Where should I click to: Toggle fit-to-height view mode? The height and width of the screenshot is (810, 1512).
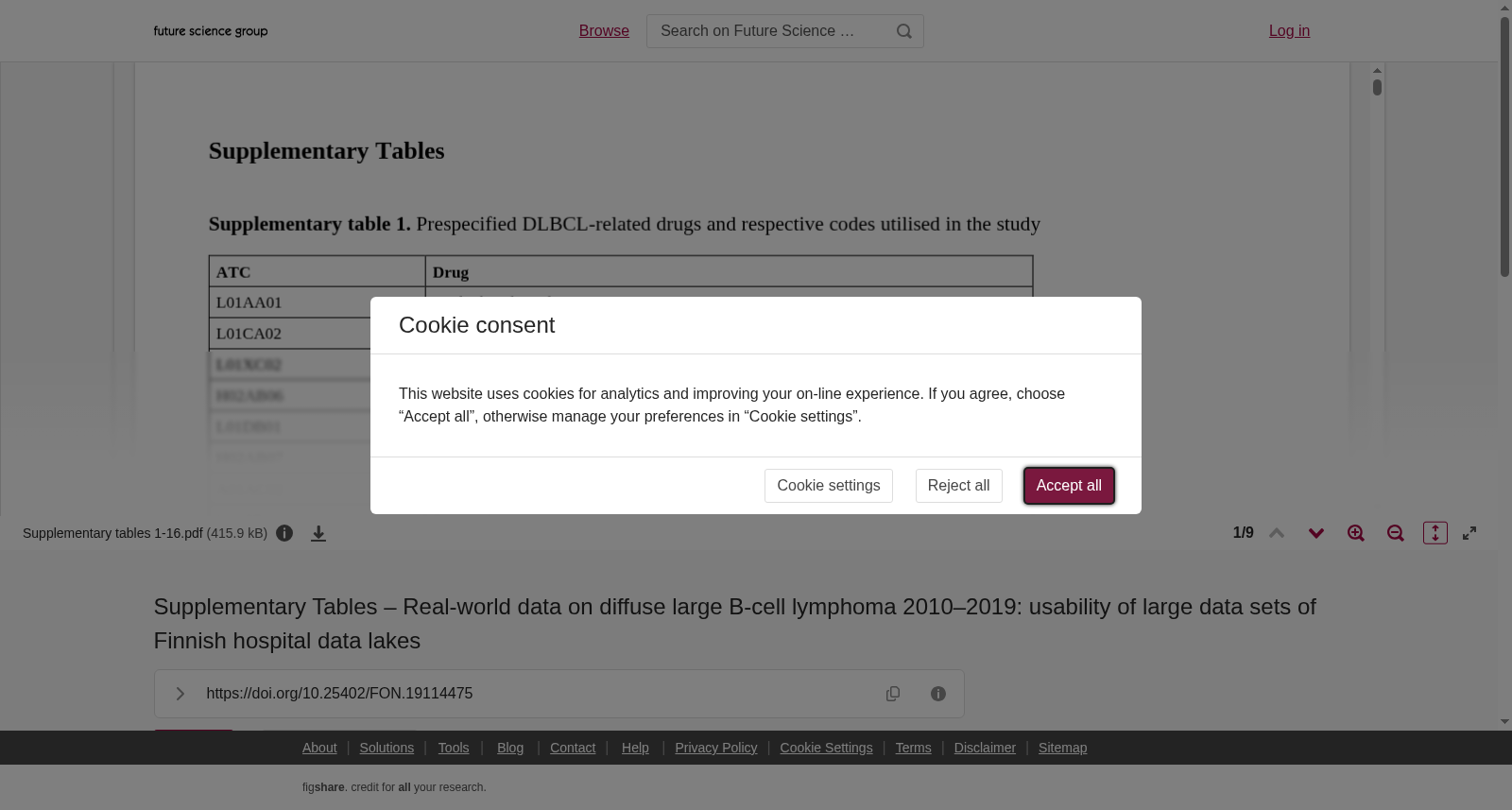click(1435, 533)
